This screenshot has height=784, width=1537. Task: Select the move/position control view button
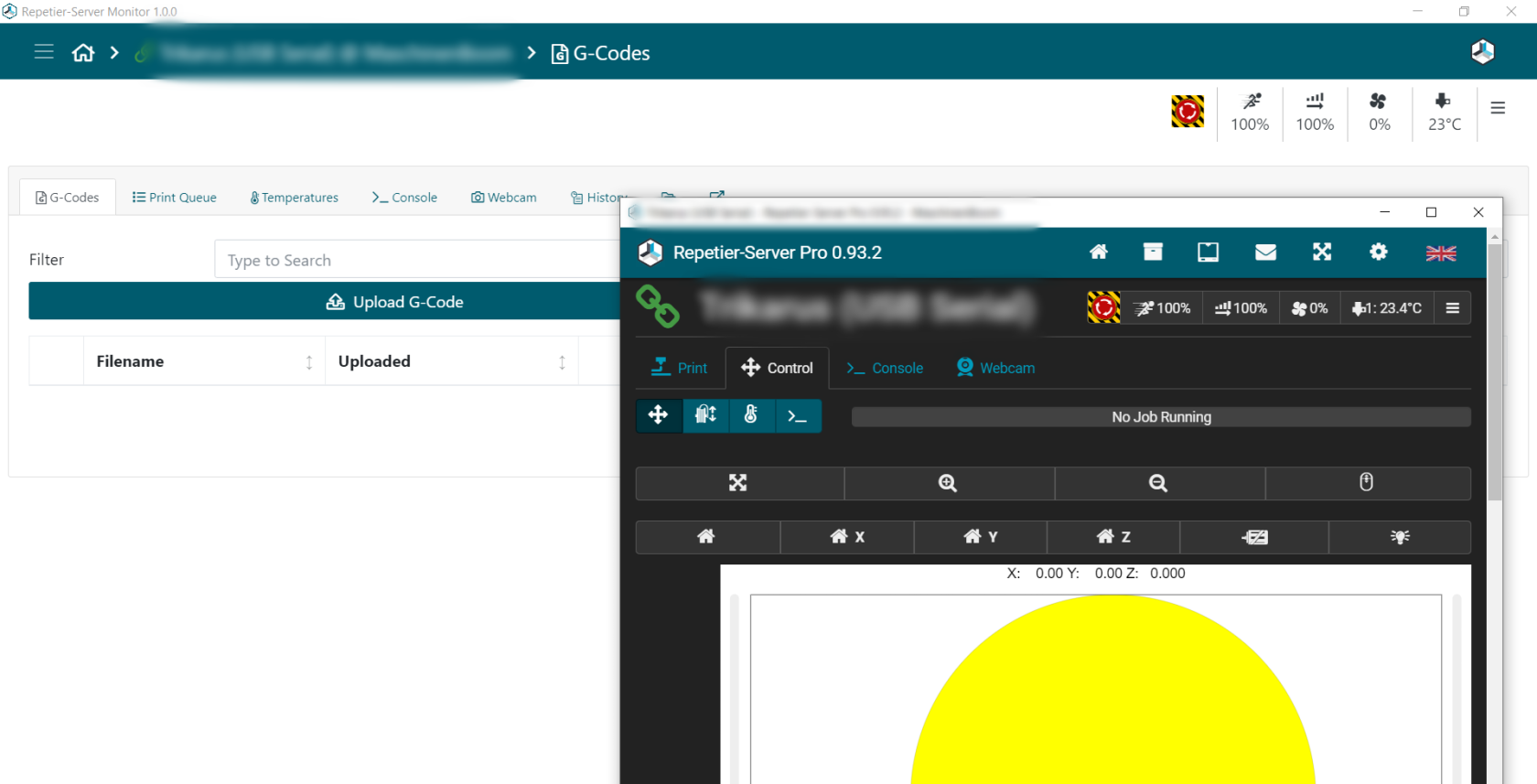[x=658, y=415]
